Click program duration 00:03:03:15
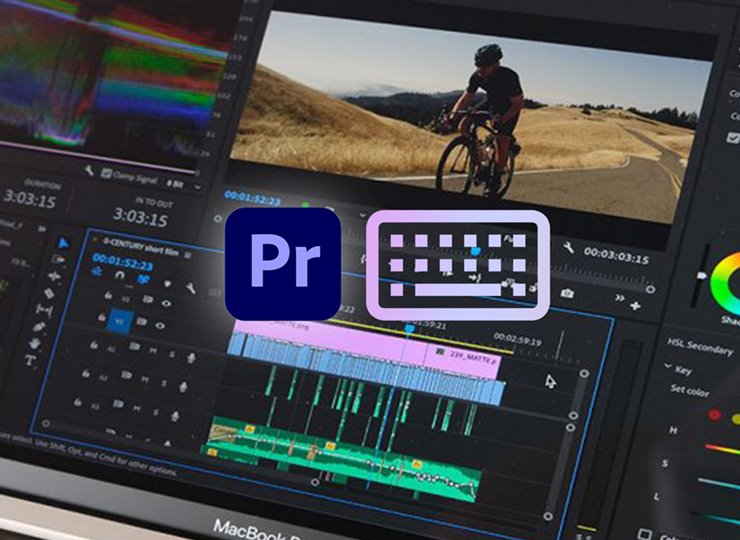Image resolution: width=740 pixels, height=540 pixels. pyautogui.click(x=616, y=256)
